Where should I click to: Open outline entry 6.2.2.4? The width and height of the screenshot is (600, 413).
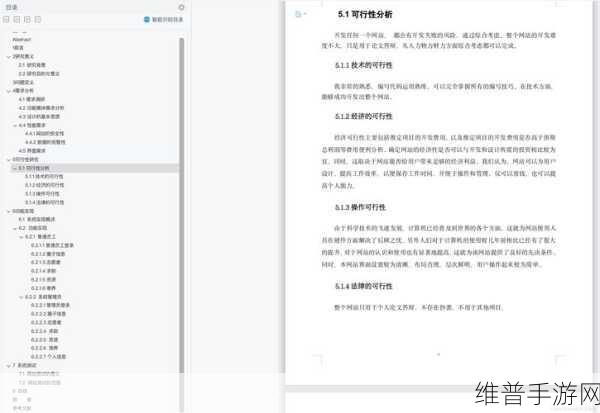tap(45, 331)
